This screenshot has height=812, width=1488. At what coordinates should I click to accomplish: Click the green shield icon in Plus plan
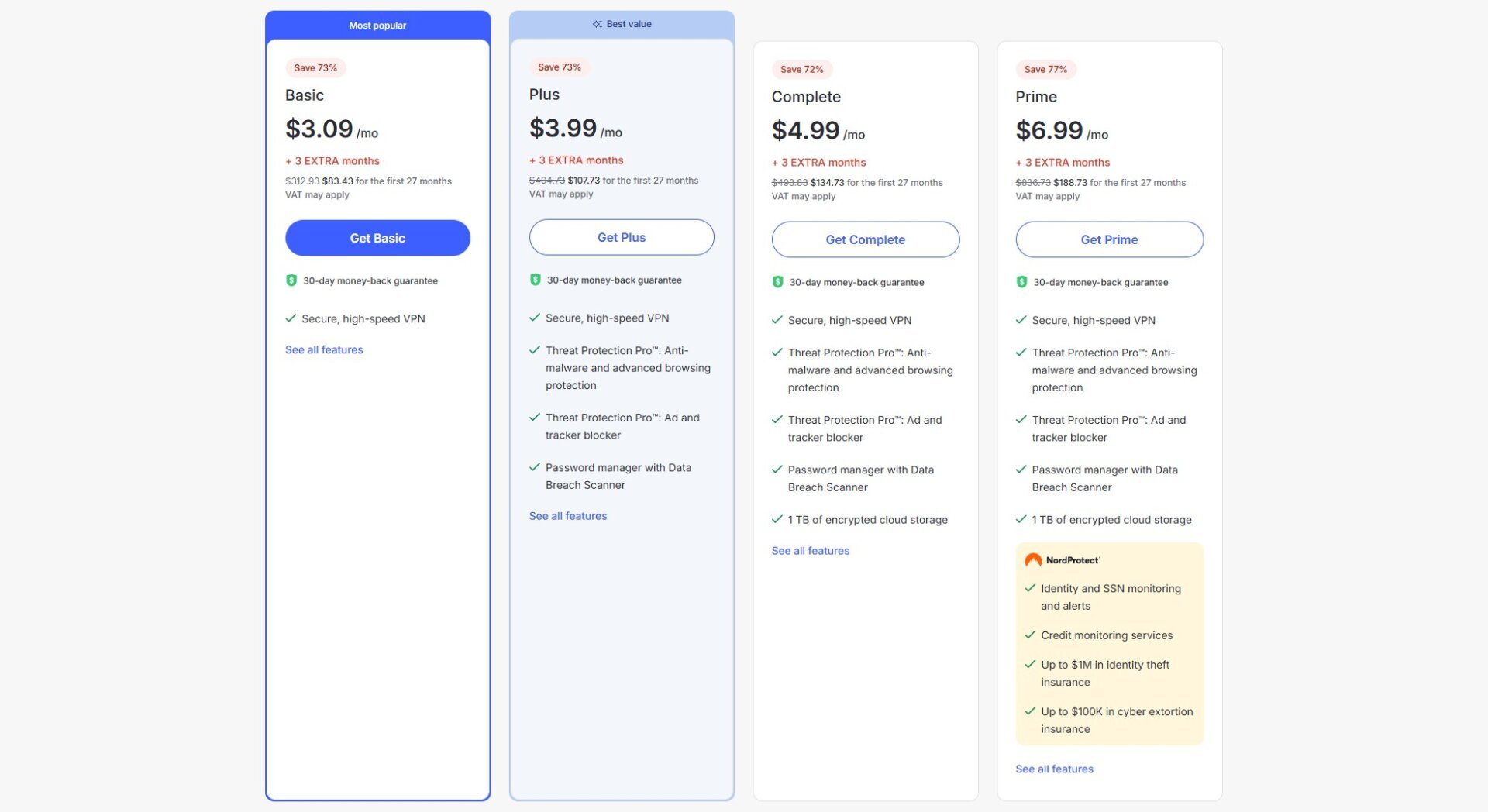(536, 280)
